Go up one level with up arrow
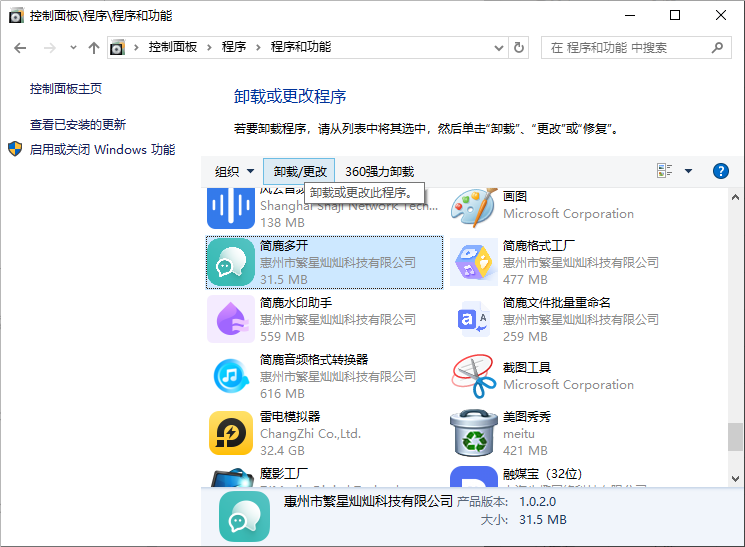This screenshot has width=745, height=547. [x=94, y=48]
